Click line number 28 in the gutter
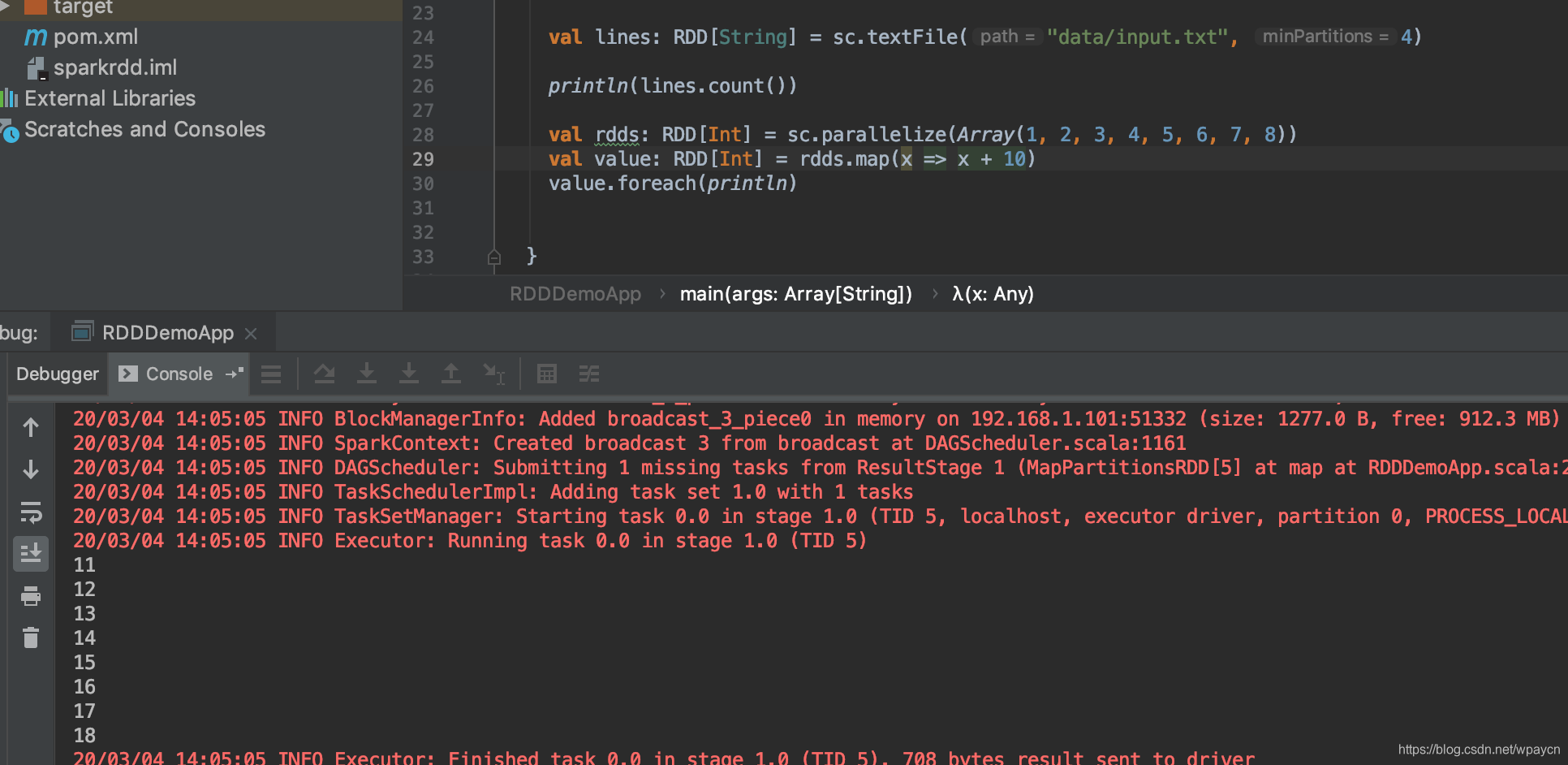Screen dimensions: 1568x765 pos(423,135)
